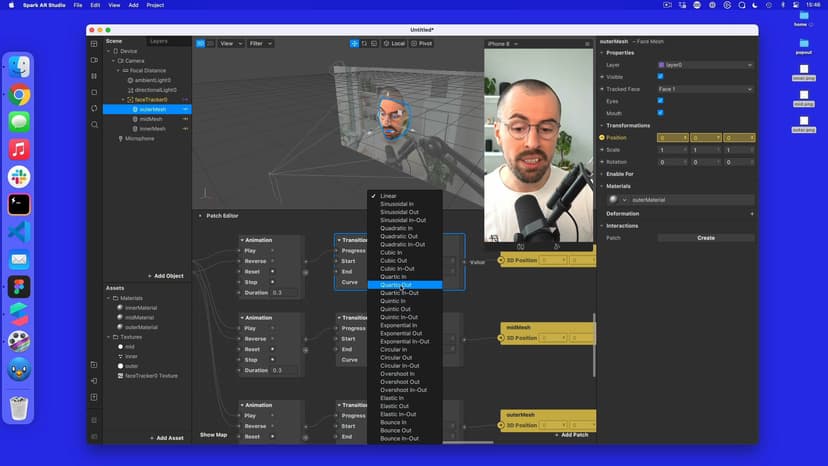Click the Add Patch button

tap(571, 435)
